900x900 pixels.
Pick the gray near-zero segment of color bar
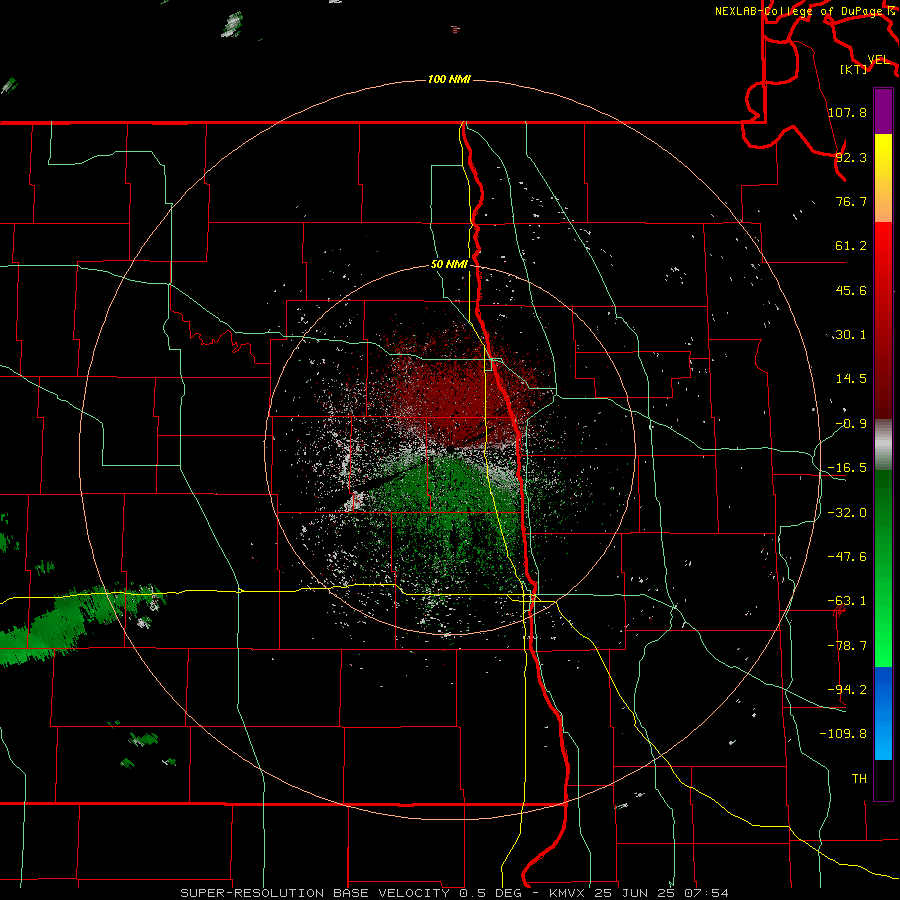tap(883, 445)
